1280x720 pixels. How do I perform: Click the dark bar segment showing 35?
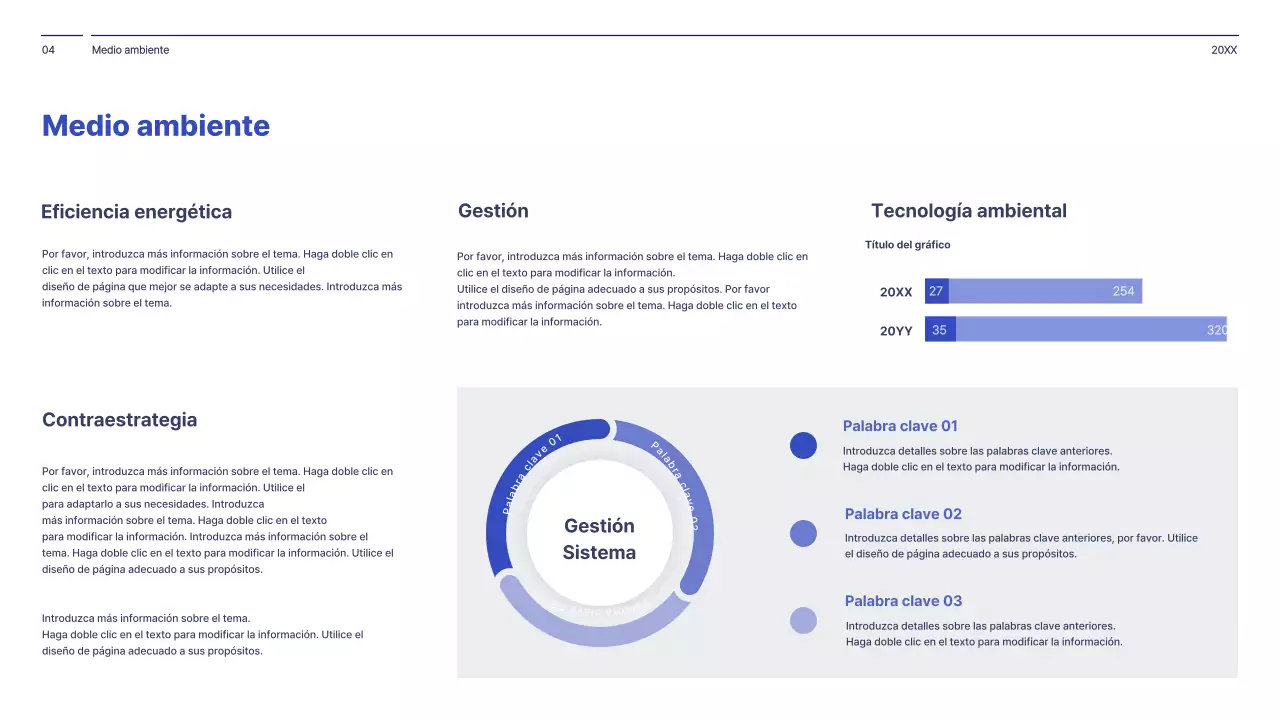940,330
